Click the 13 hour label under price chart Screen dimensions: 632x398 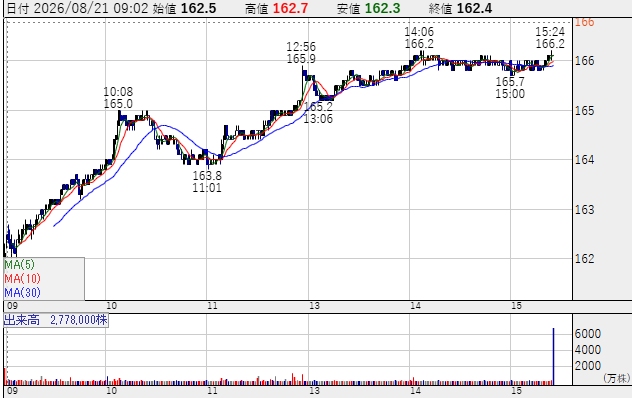[x=314, y=306]
